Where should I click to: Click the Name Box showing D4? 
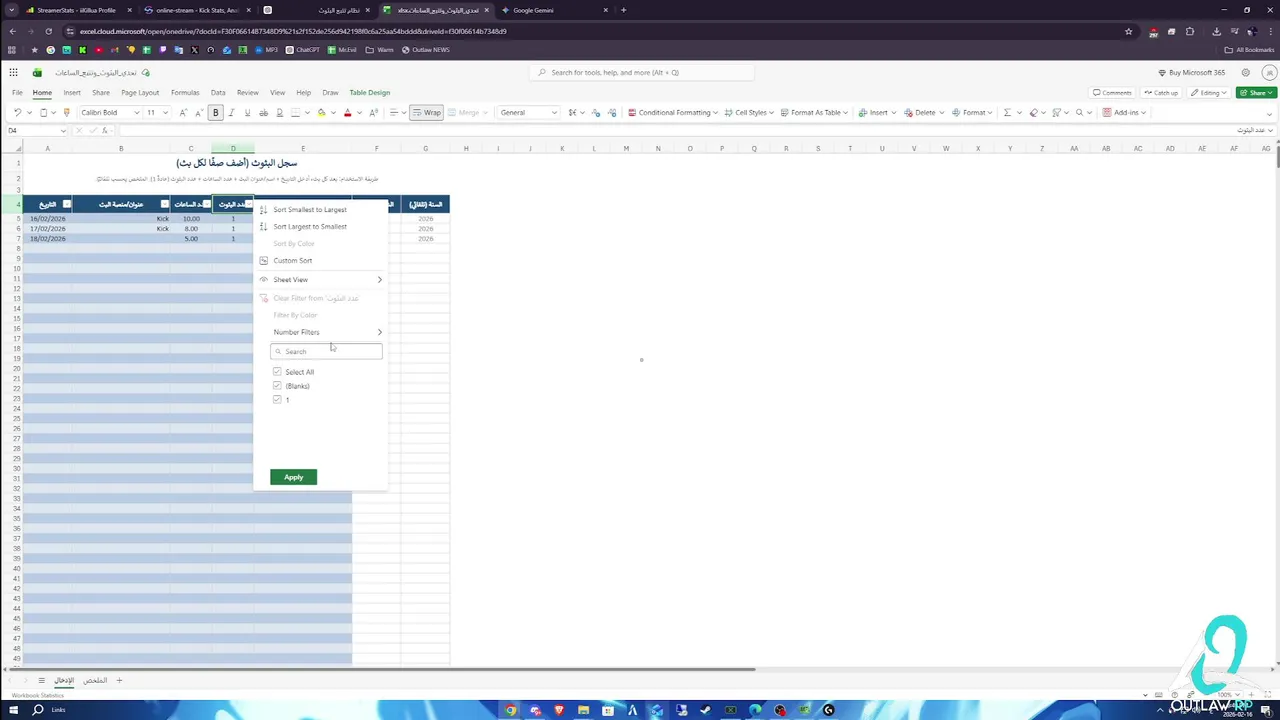pos(36,130)
